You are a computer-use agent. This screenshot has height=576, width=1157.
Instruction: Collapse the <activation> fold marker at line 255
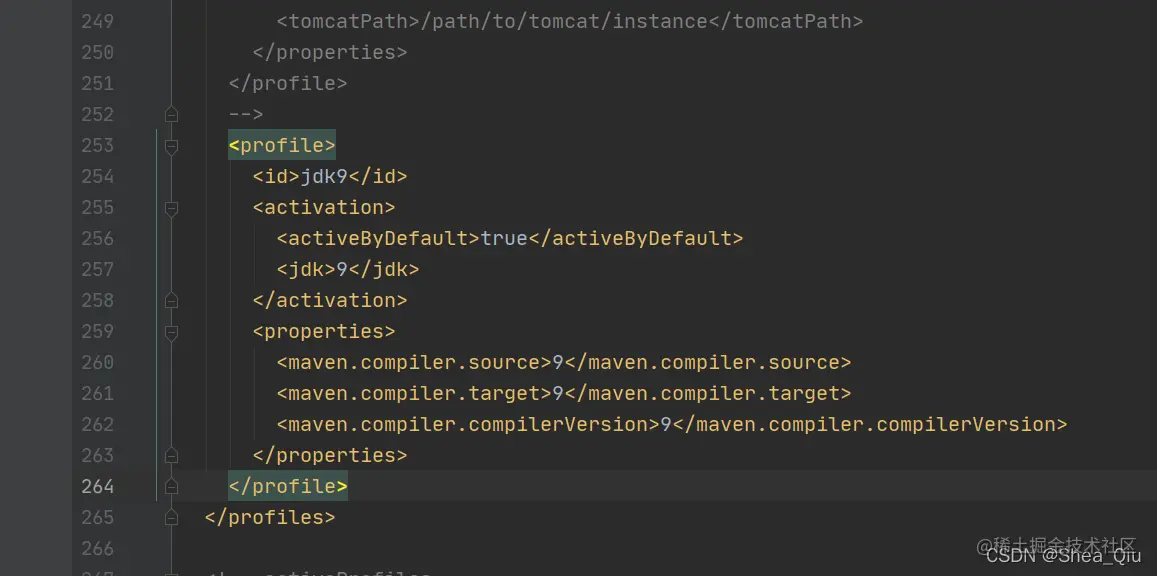171,208
